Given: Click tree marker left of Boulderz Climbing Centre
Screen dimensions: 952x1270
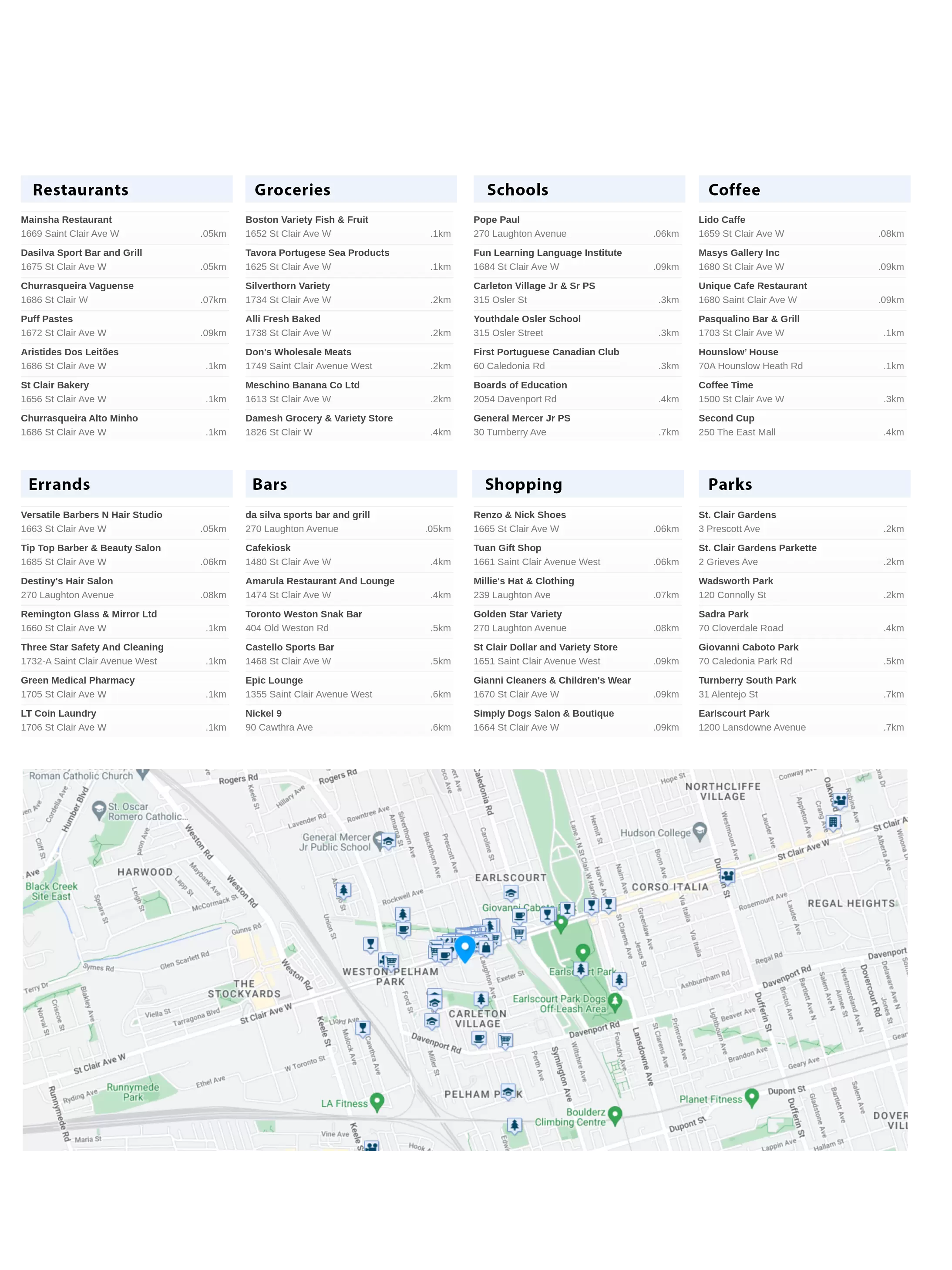Looking at the screenshot, I should 515,1125.
